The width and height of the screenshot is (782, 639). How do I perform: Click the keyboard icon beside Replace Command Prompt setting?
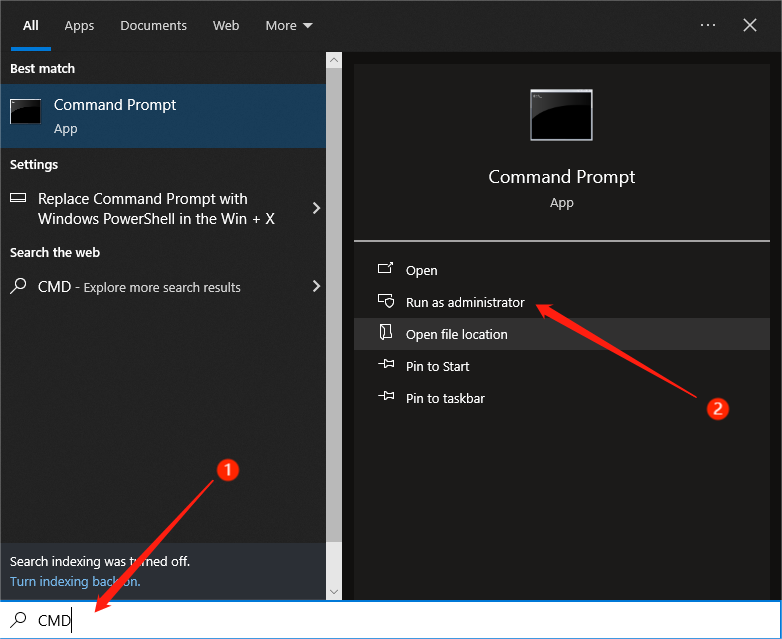tap(18, 198)
